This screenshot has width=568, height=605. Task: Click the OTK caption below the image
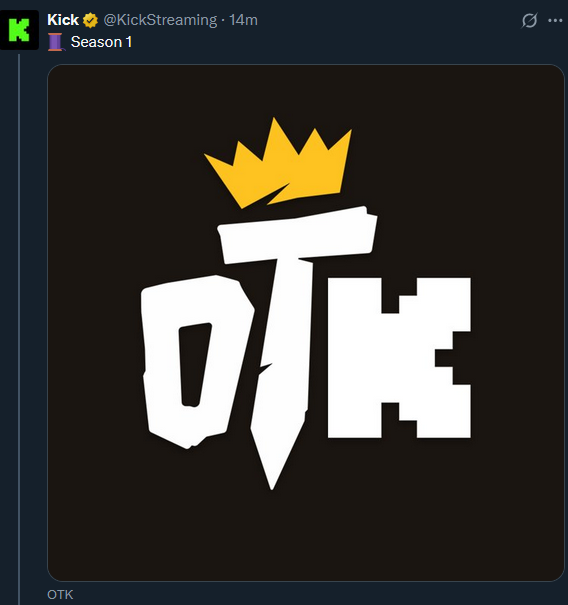[60, 595]
